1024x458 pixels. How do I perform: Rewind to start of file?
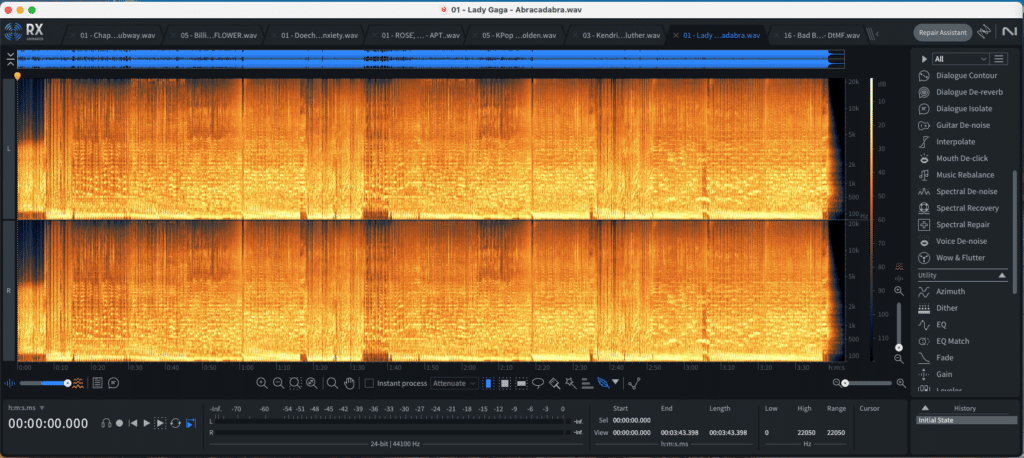133,423
